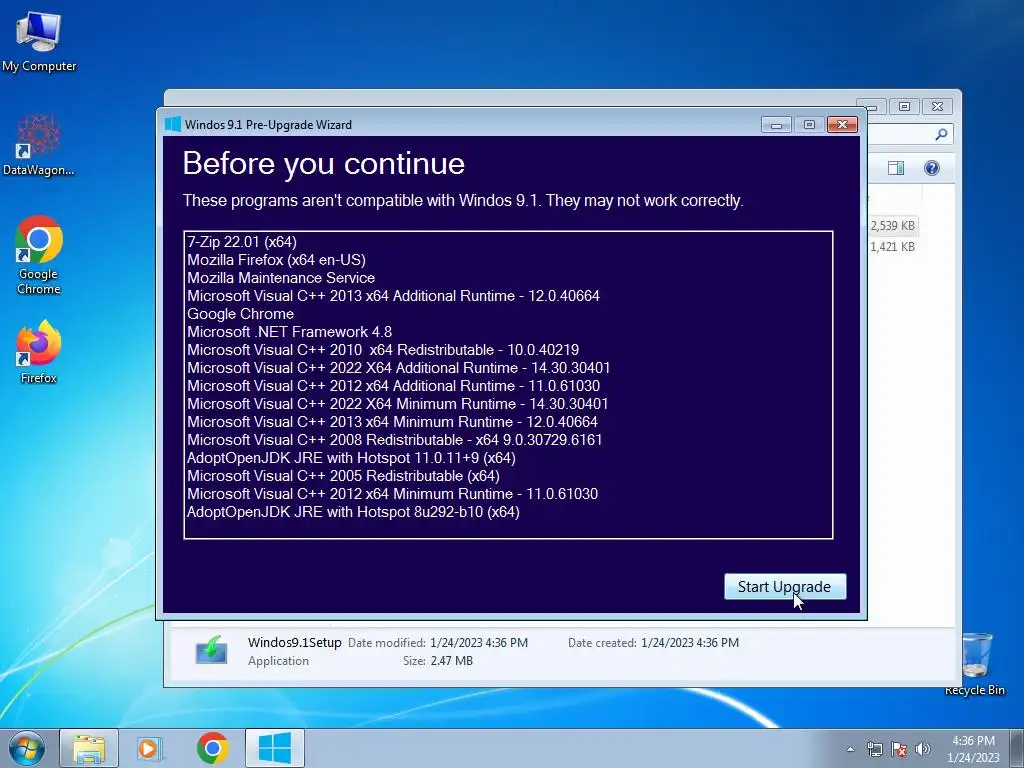Click the network tray icon
The image size is (1024, 768).
[x=874, y=749]
